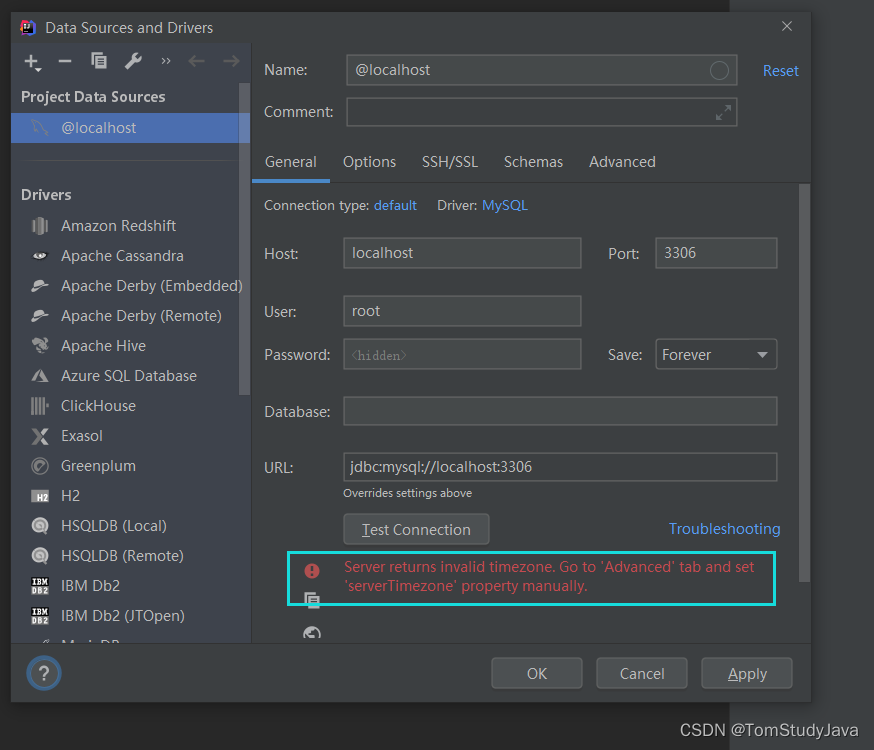Viewport: 874px width, 750px height.
Task: Navigate forward with right arrow
Action: click(x=231, y=61)
